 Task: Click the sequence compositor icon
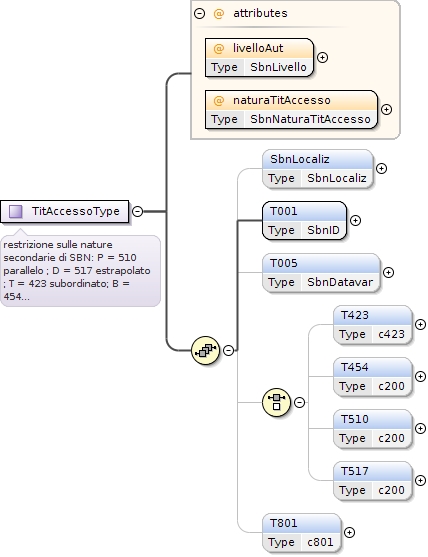205,350
